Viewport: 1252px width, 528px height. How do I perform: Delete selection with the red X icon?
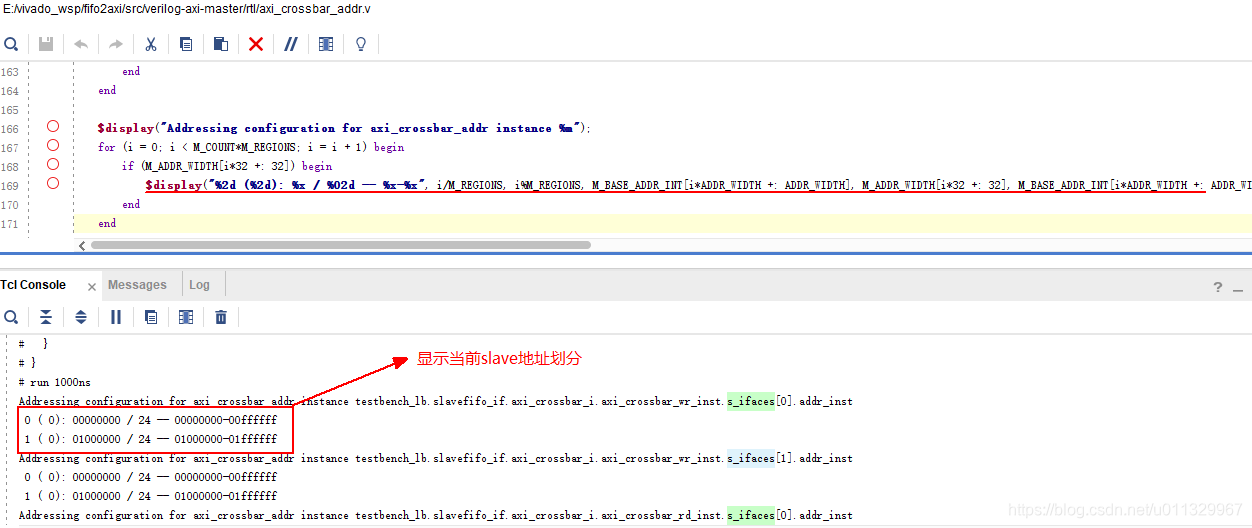(x=256, y=44)
